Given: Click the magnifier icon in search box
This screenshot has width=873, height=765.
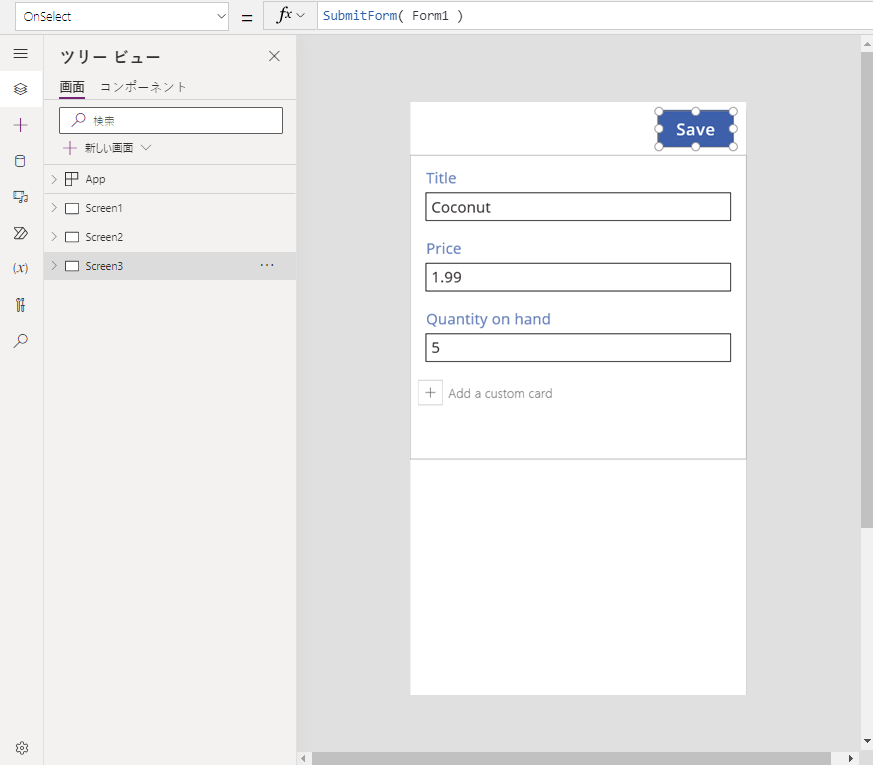Looking at the screenshot, I should [79, 120].
